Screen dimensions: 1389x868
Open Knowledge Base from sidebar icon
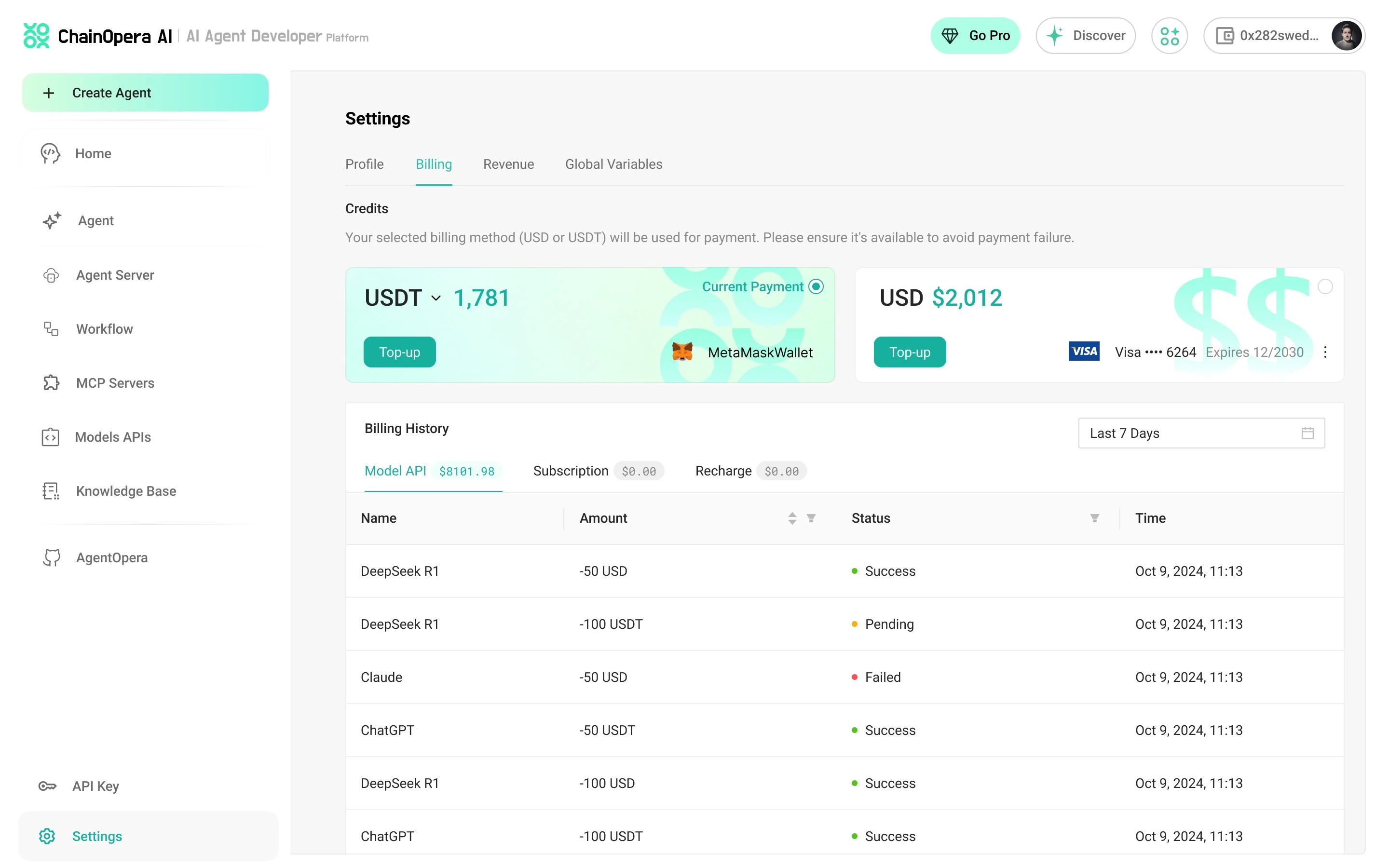tap(51, 491)
